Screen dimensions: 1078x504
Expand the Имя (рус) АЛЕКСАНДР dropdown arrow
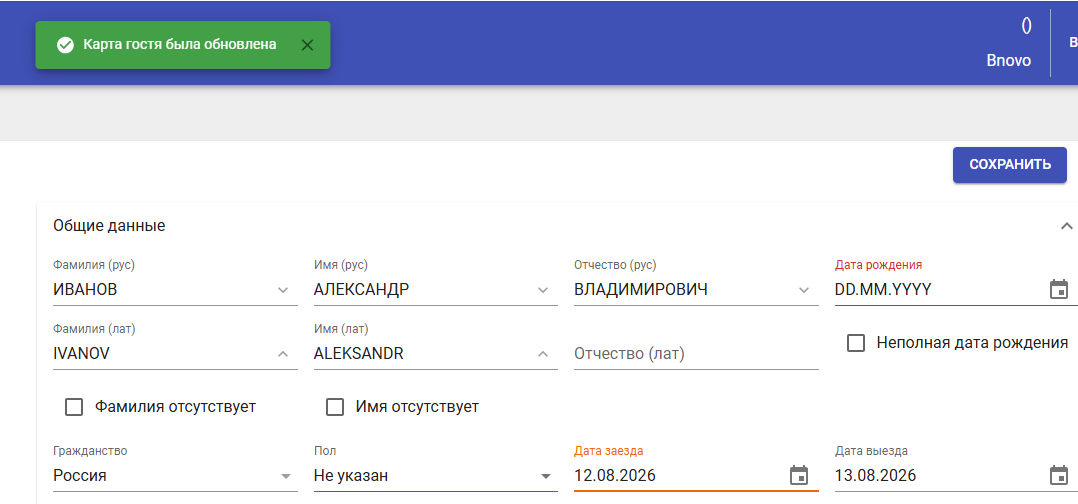(542, 290)
